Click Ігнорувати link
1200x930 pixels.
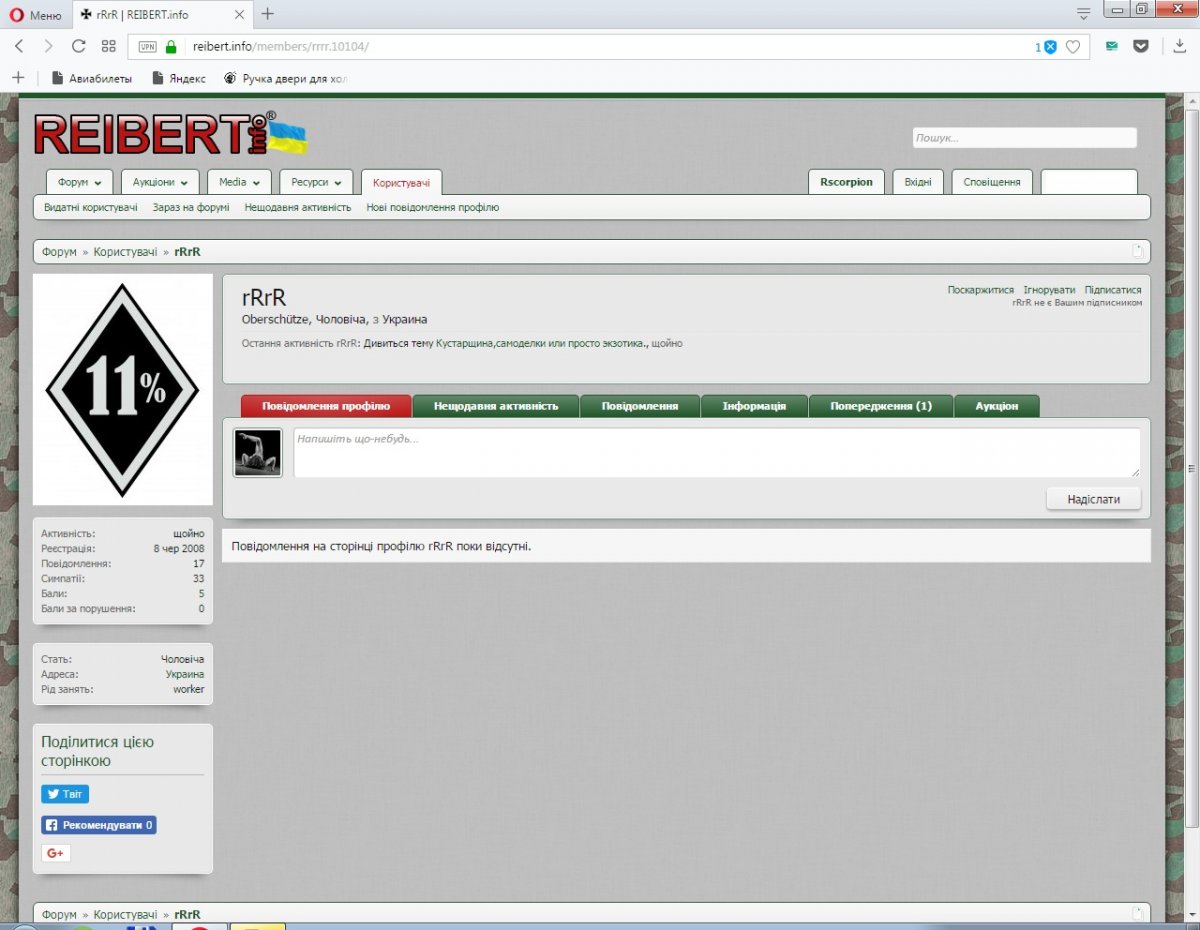[x=1049, y=290]
